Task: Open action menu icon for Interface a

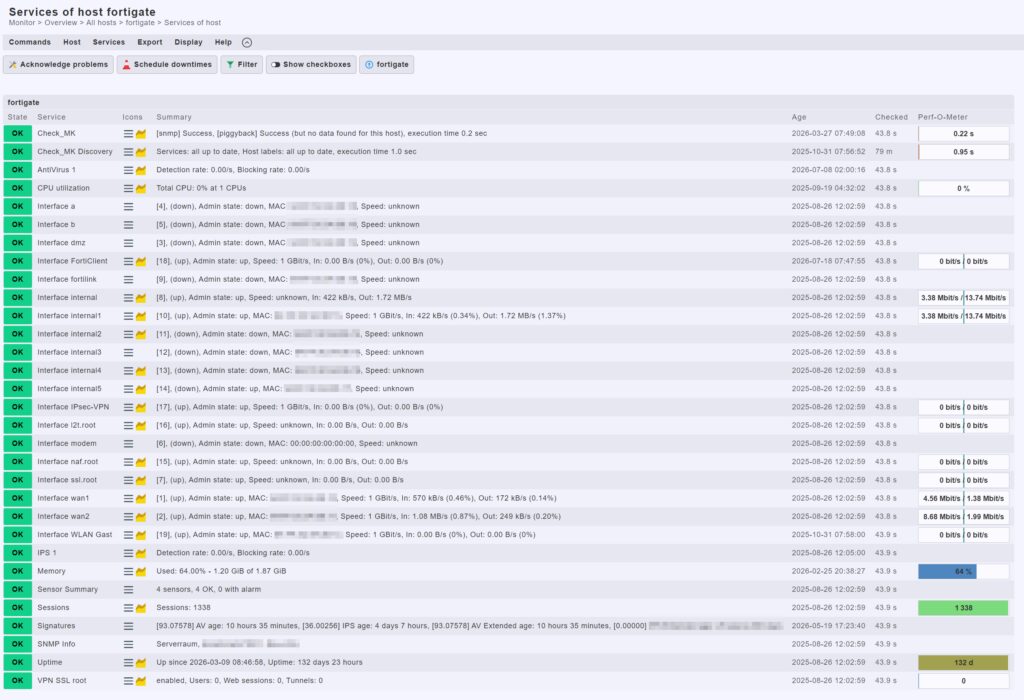Action: point(129,206)
